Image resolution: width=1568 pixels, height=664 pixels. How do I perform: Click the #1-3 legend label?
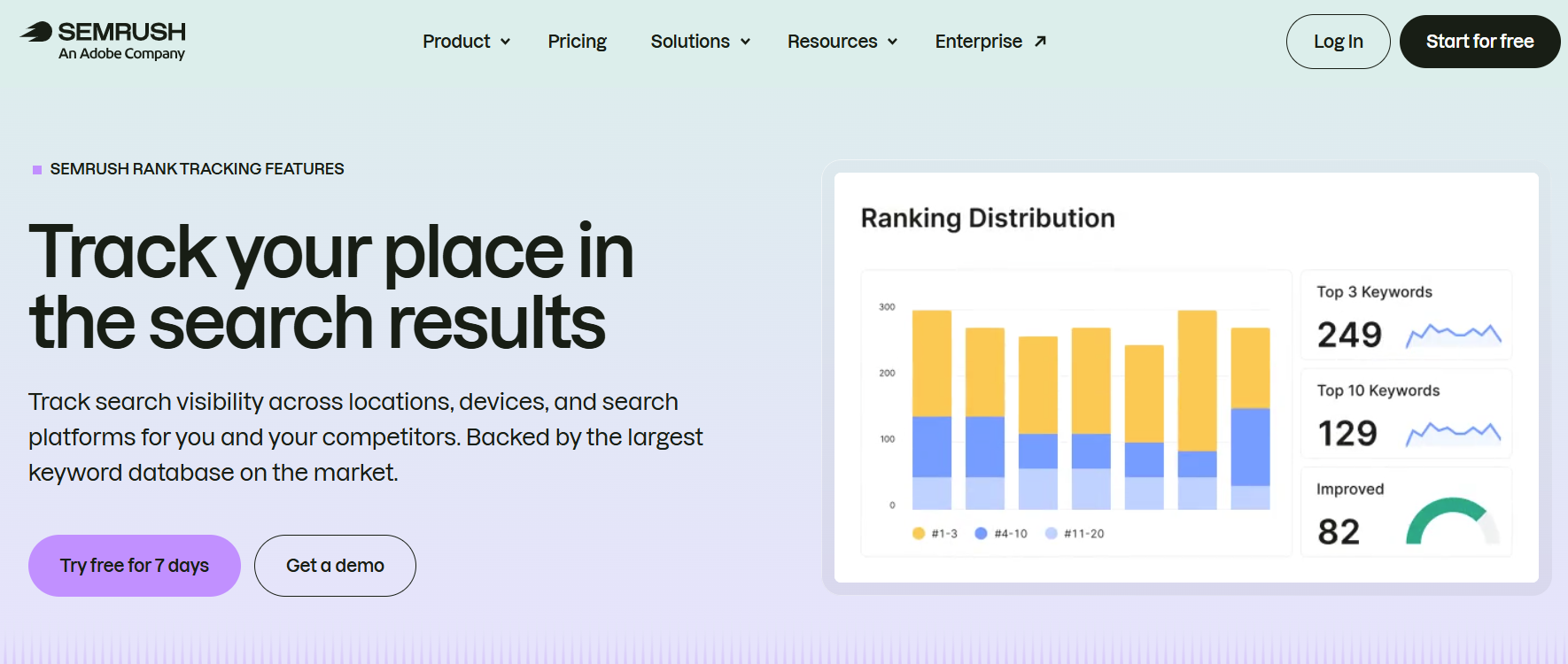pos(944,534)
